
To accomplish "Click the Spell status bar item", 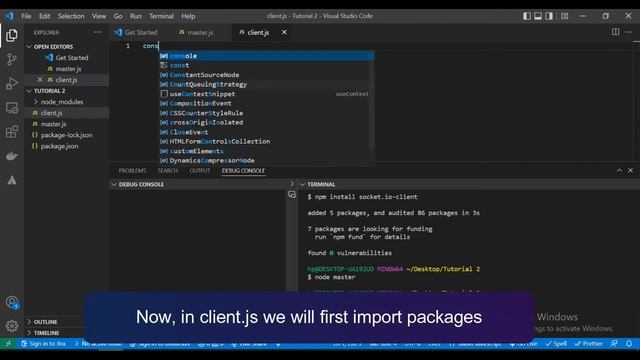I will (556, 344).
